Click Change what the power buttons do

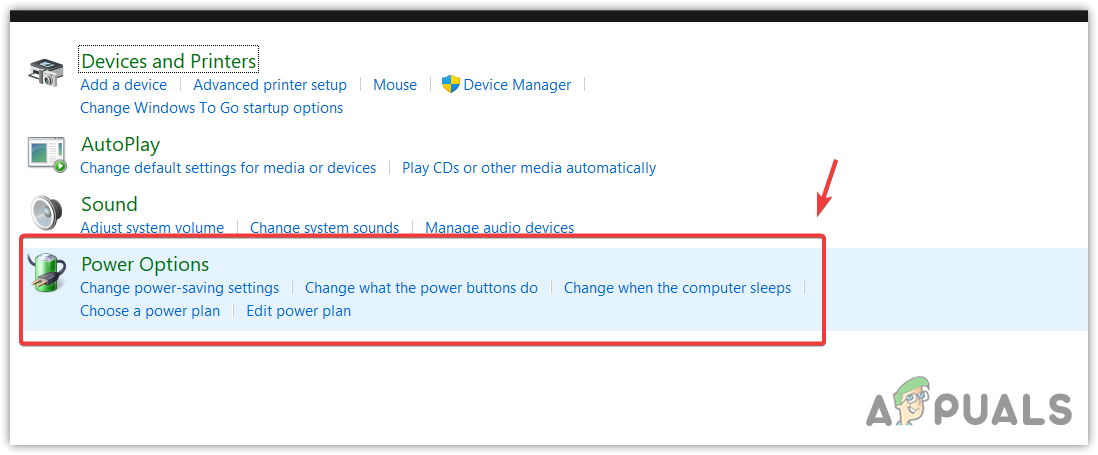[x=421, y=288]
